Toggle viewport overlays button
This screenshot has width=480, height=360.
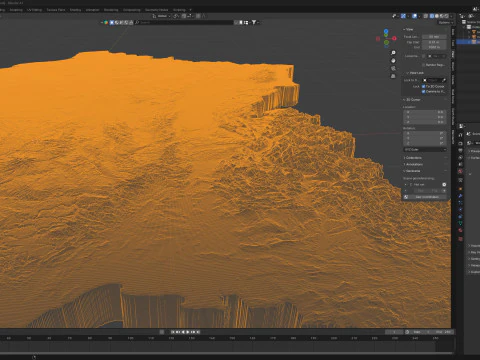[414, 16]
